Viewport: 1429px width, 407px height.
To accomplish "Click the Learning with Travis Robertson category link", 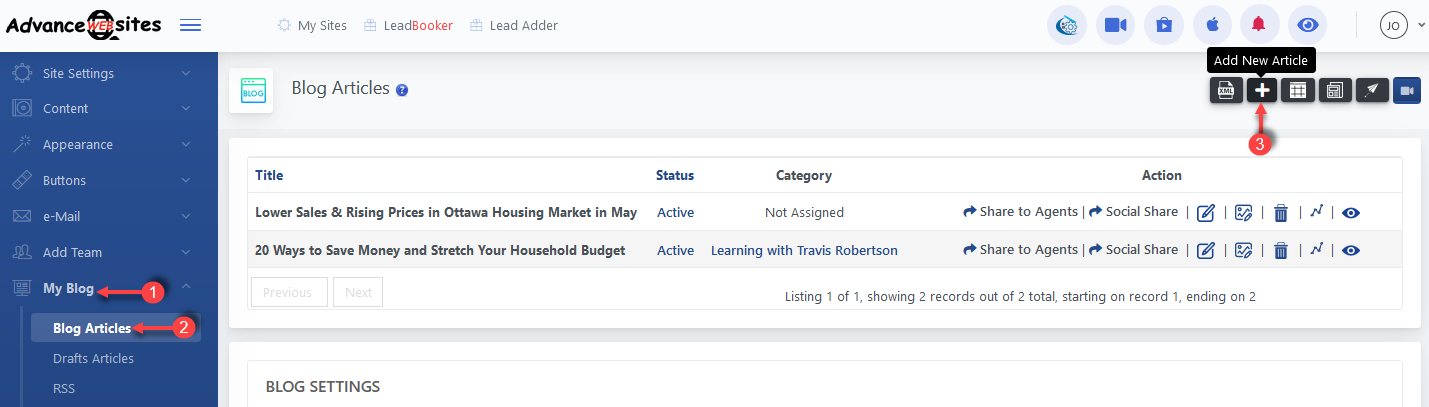I will click(804, 250).
